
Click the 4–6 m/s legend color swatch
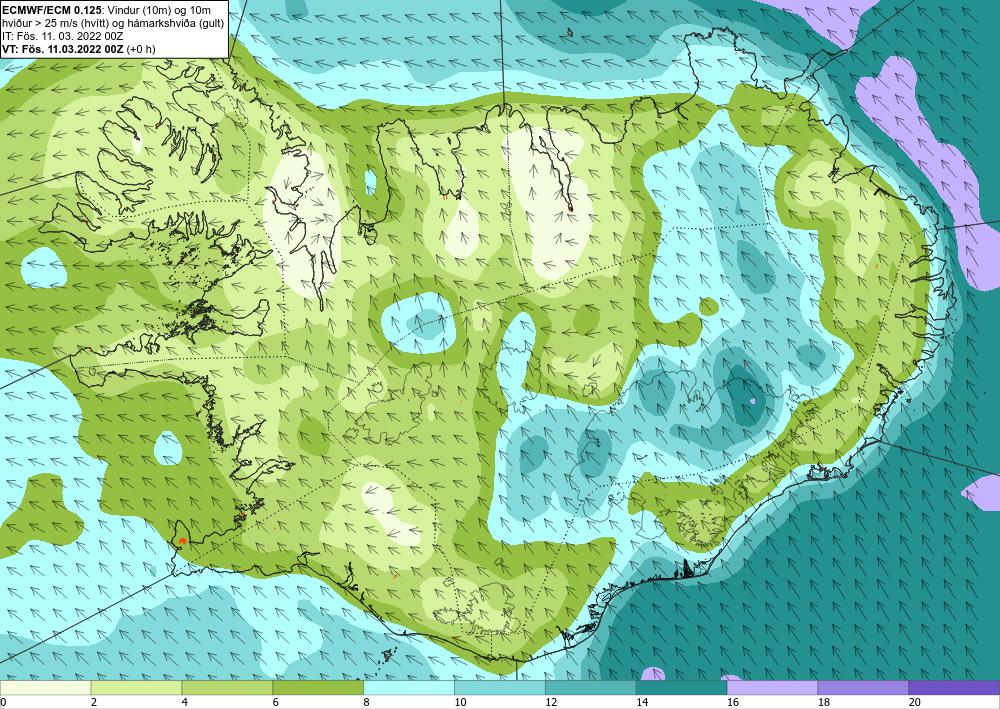pyautogui.click(x=227, y=688)
